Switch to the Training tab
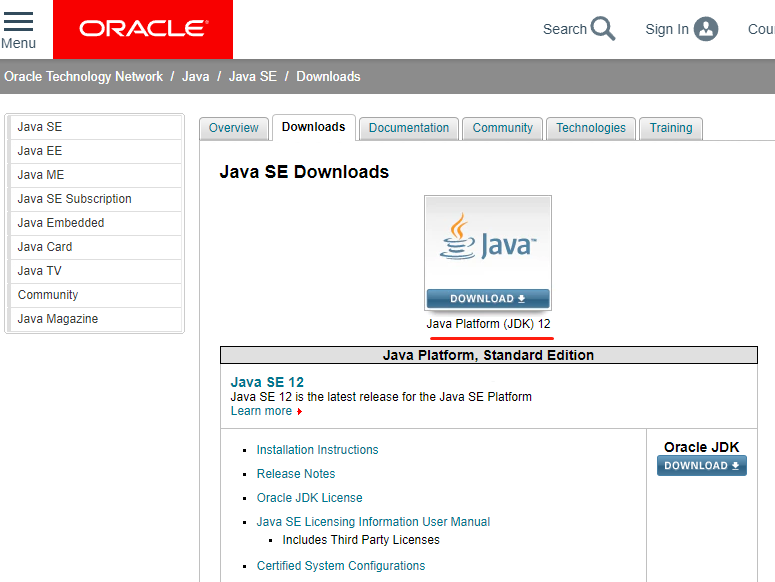The width and height of the screenshot is (775, 582). 671,128
